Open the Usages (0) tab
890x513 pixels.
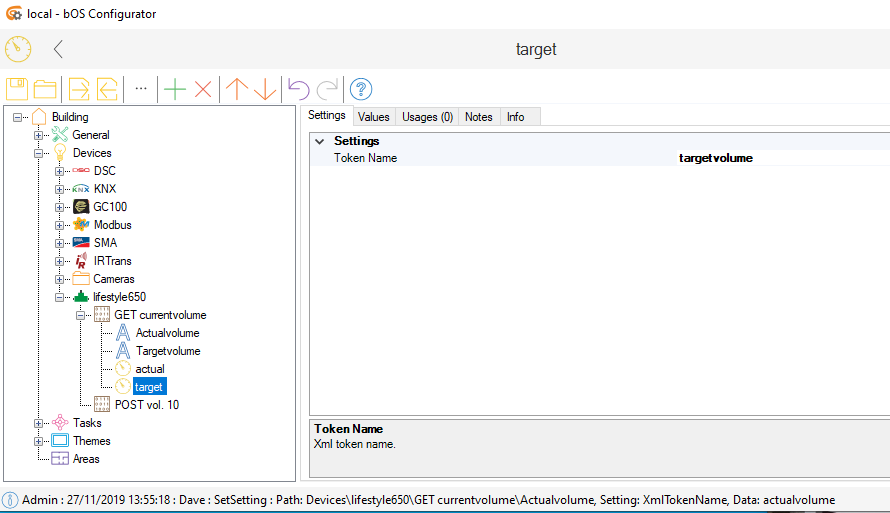coord(427,117)
